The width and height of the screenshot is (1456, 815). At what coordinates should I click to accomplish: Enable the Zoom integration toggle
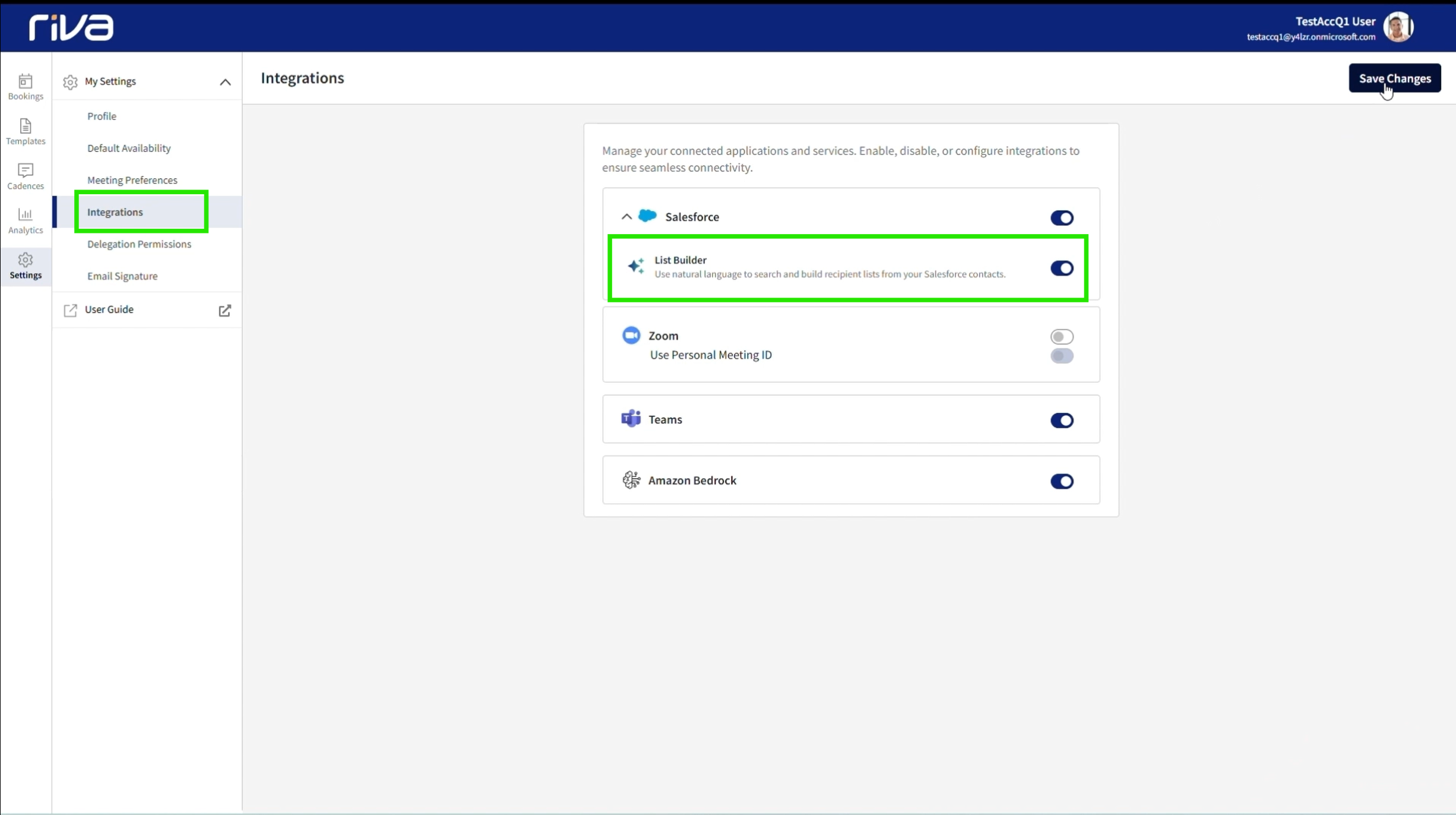pyautogui.click(x=1062, y=336)
